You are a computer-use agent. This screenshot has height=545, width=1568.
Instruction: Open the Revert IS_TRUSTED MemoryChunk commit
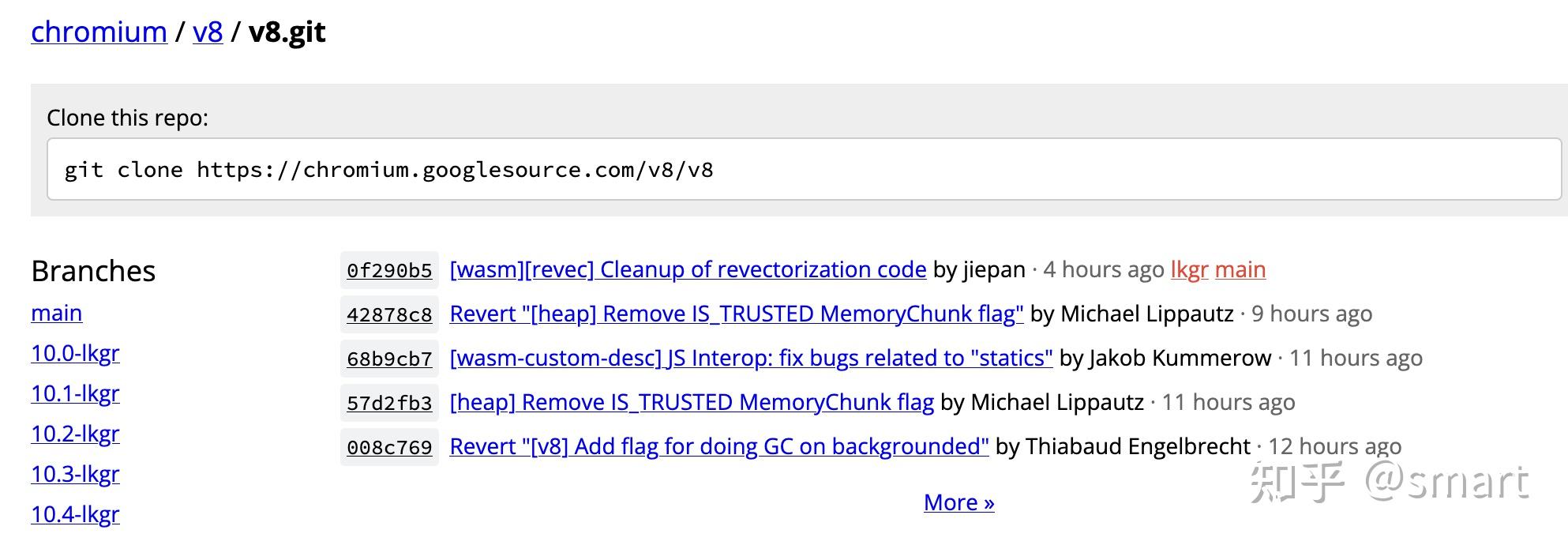point(736,314)
